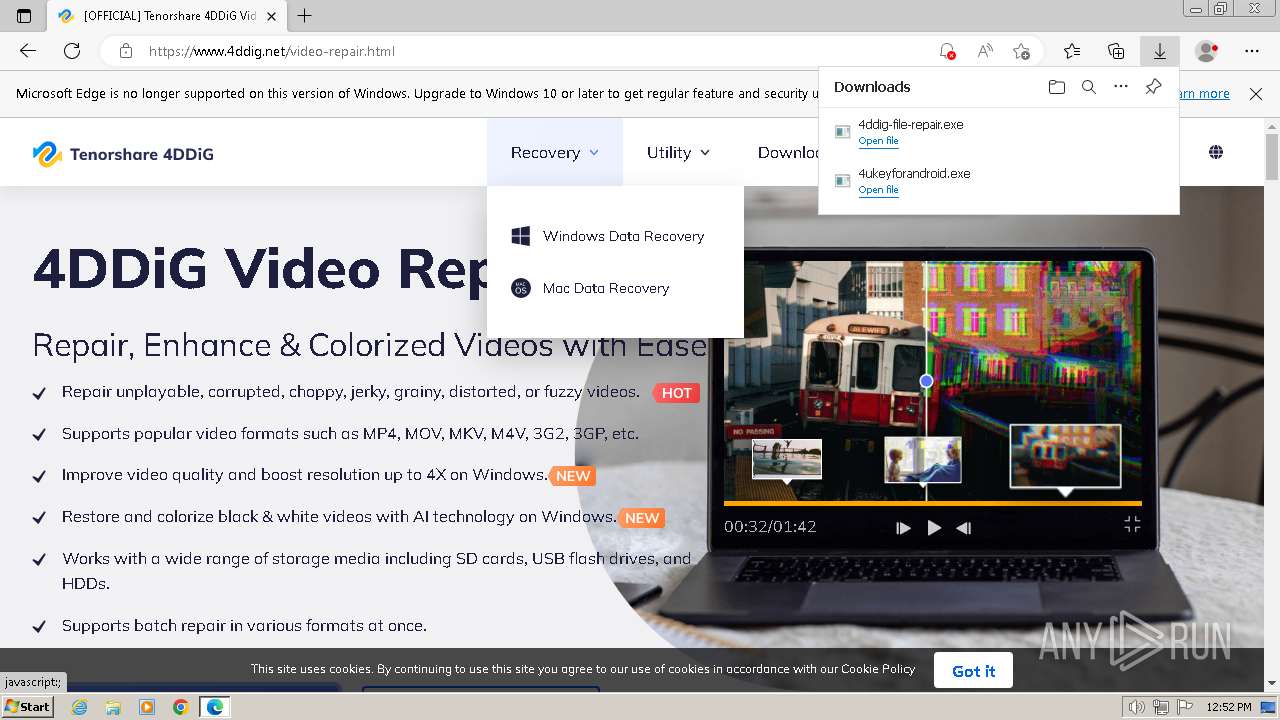Click the Tenorshare 4DDiG logo
Image resolution: width=1280 pixels, height=720 pixels.
(x=123, y=153)
